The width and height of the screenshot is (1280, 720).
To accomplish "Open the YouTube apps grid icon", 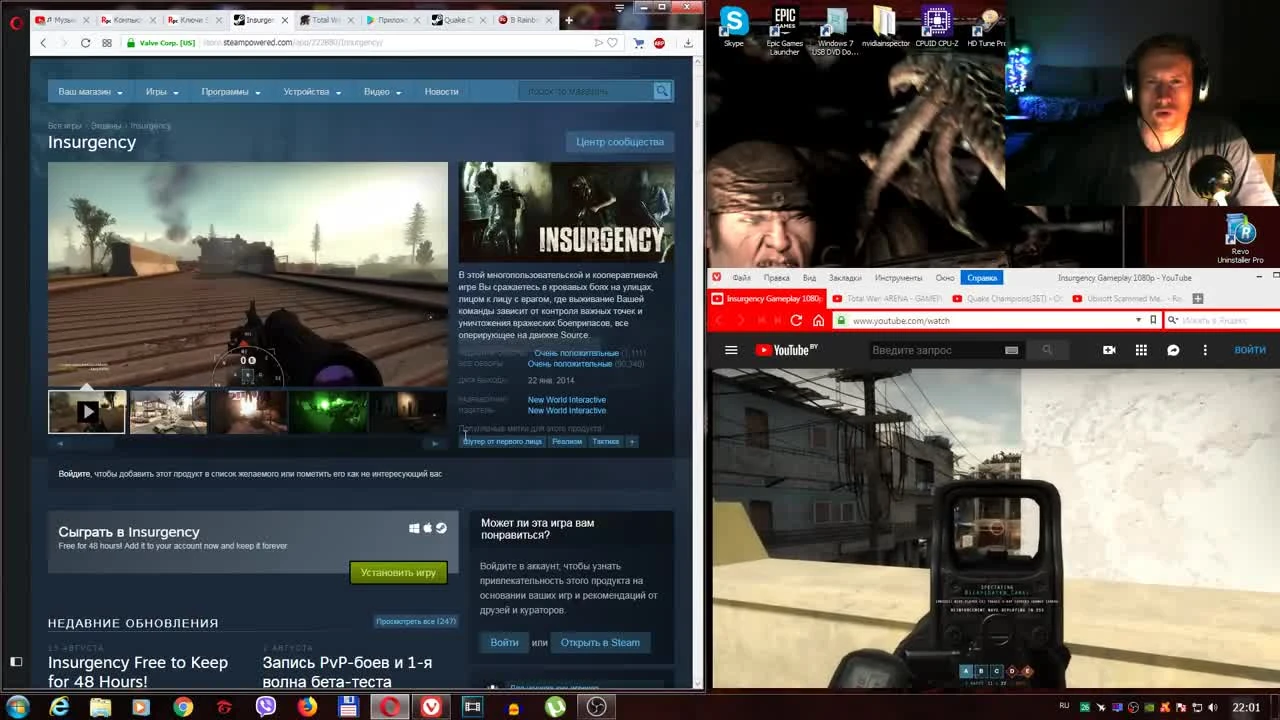I will pyautogui.click(x=1141, y=350).
